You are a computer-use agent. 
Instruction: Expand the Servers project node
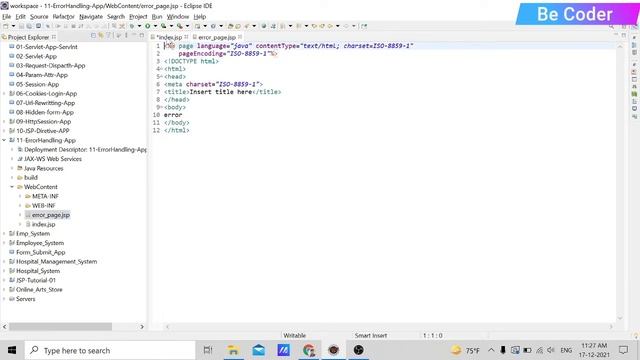coord(4,299)
